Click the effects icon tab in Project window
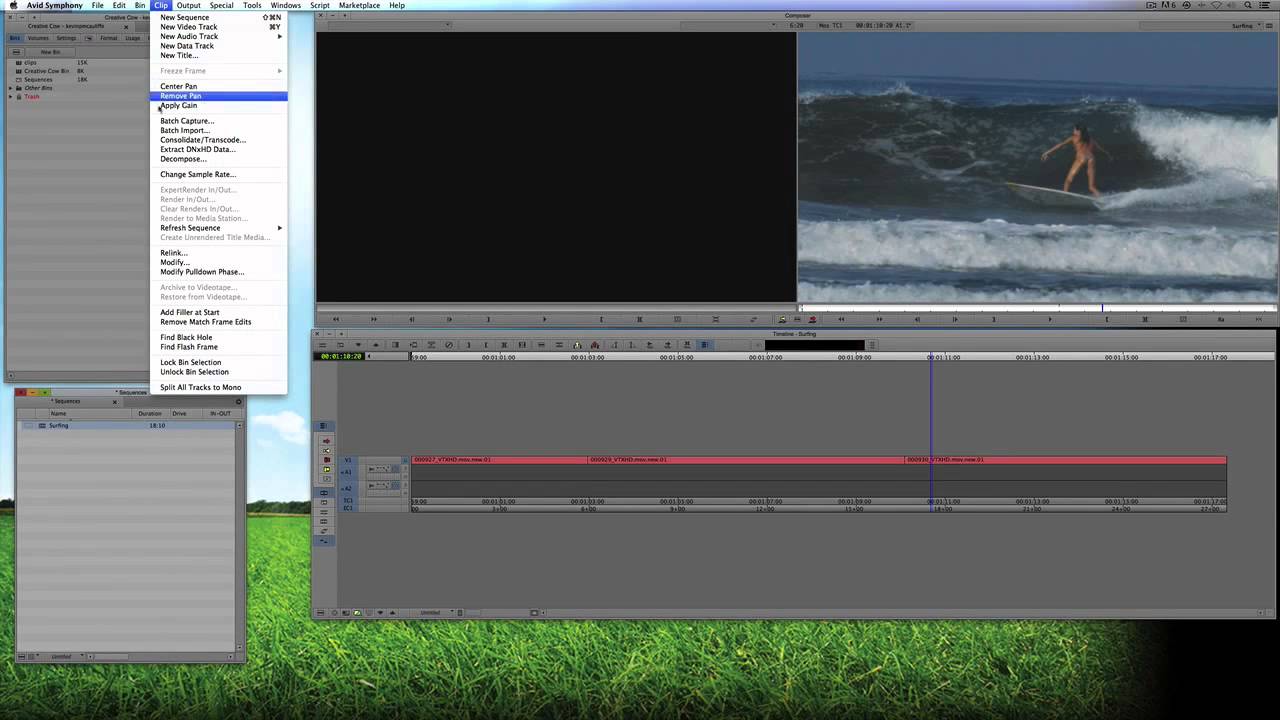1280x720 pixels. [x=88, y=38]
